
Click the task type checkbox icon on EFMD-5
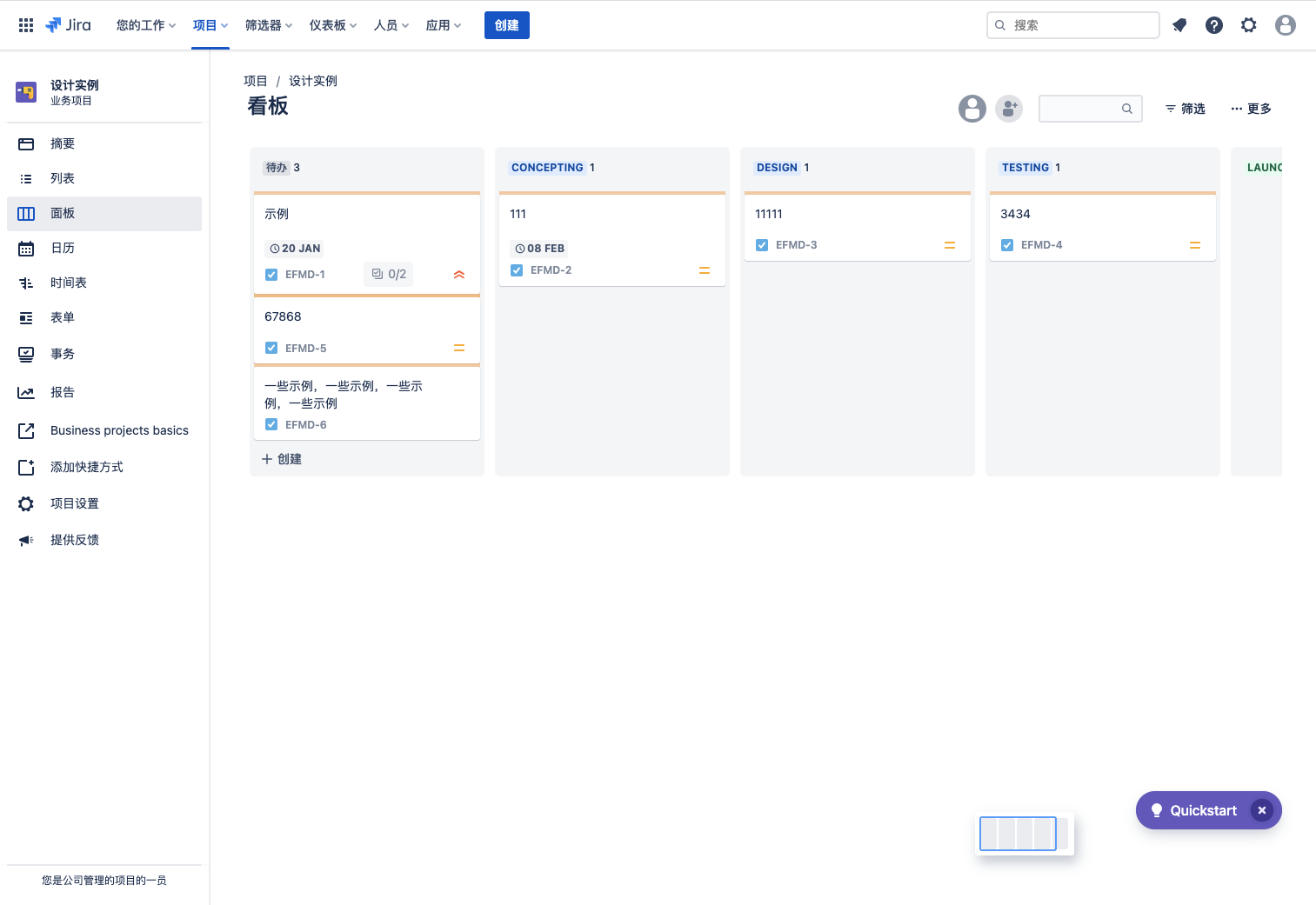[271, 348]
